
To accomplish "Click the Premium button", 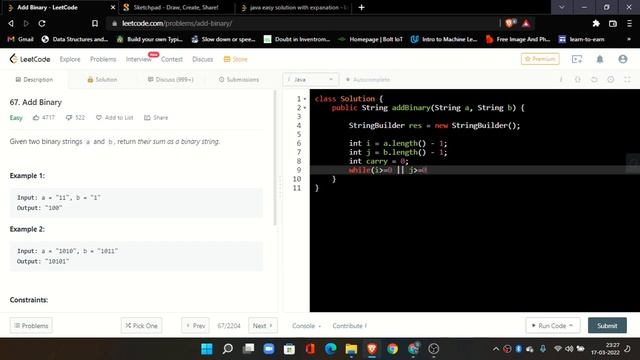I will point(540,59).
